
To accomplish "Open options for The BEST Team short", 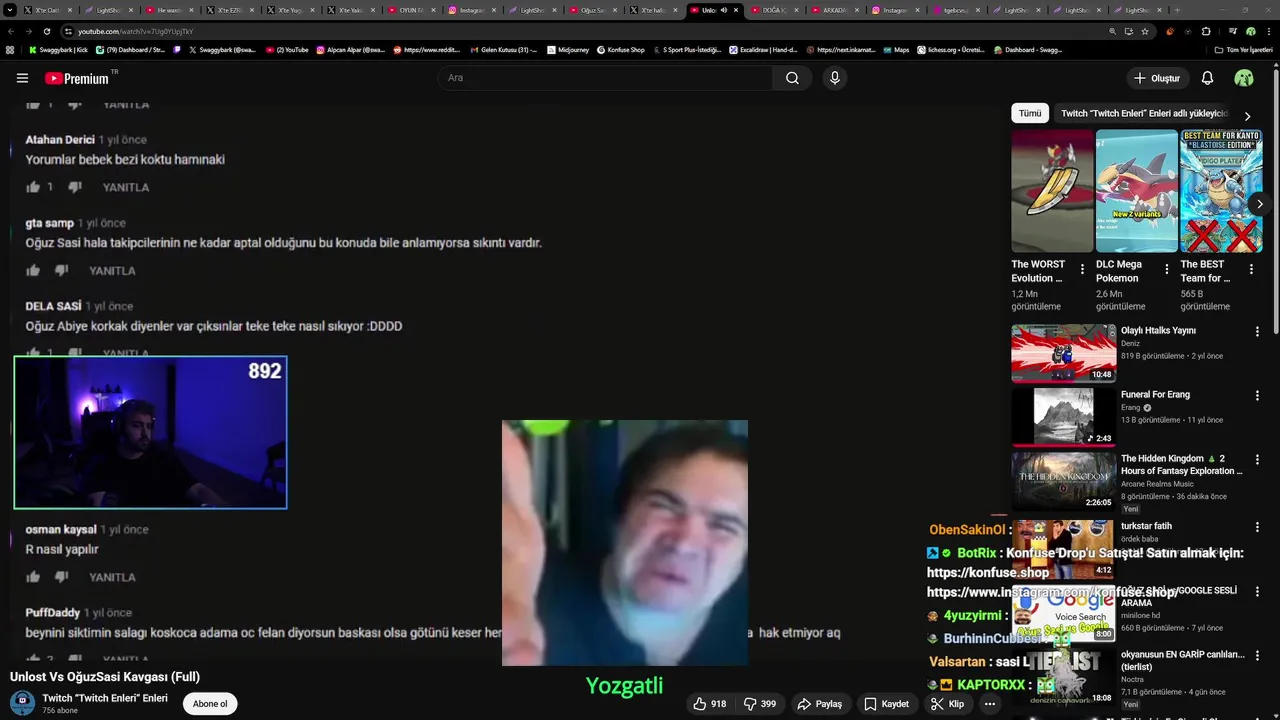I will coord(1250,269).
